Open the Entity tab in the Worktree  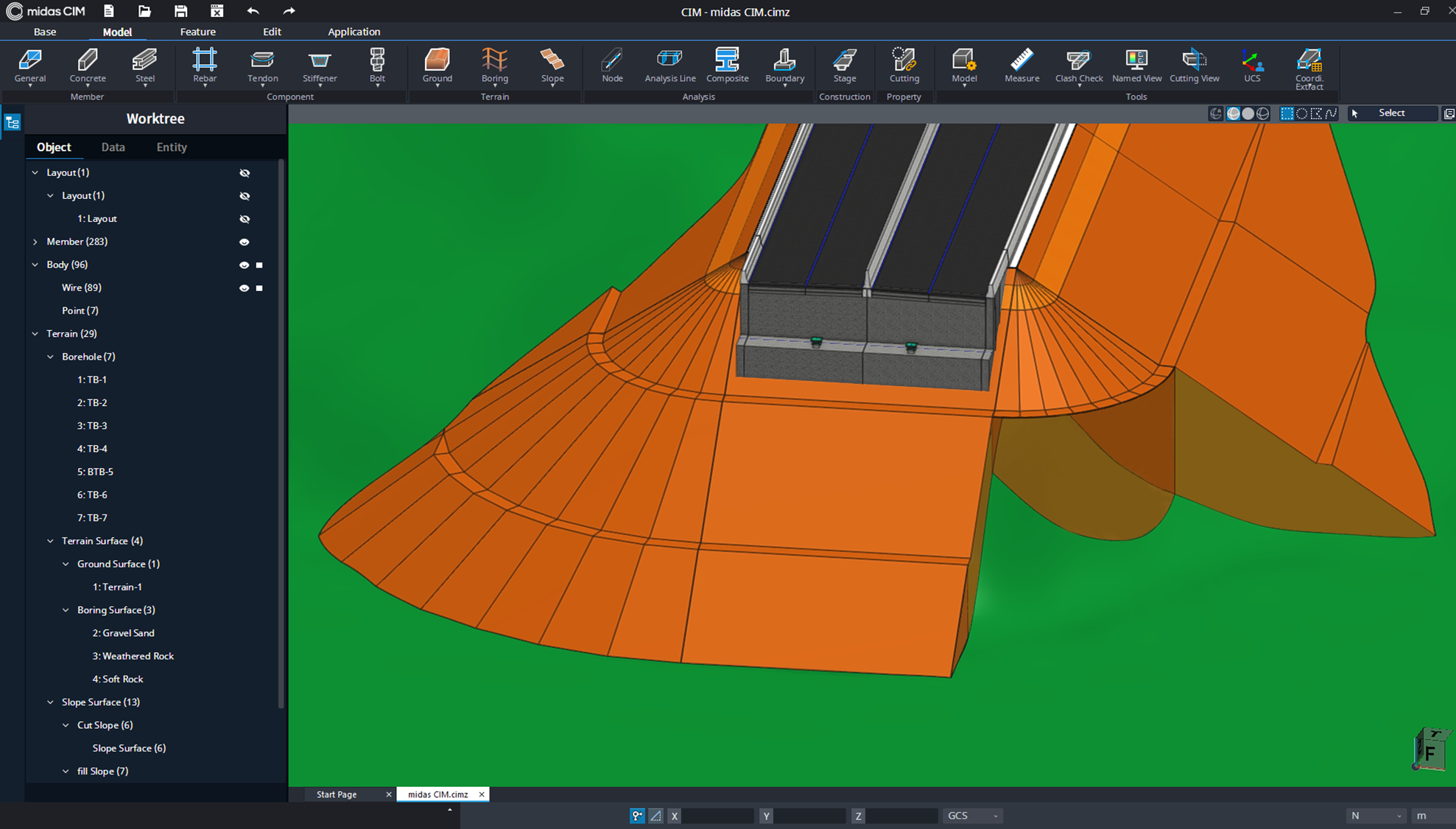click(x=171, y=147)
